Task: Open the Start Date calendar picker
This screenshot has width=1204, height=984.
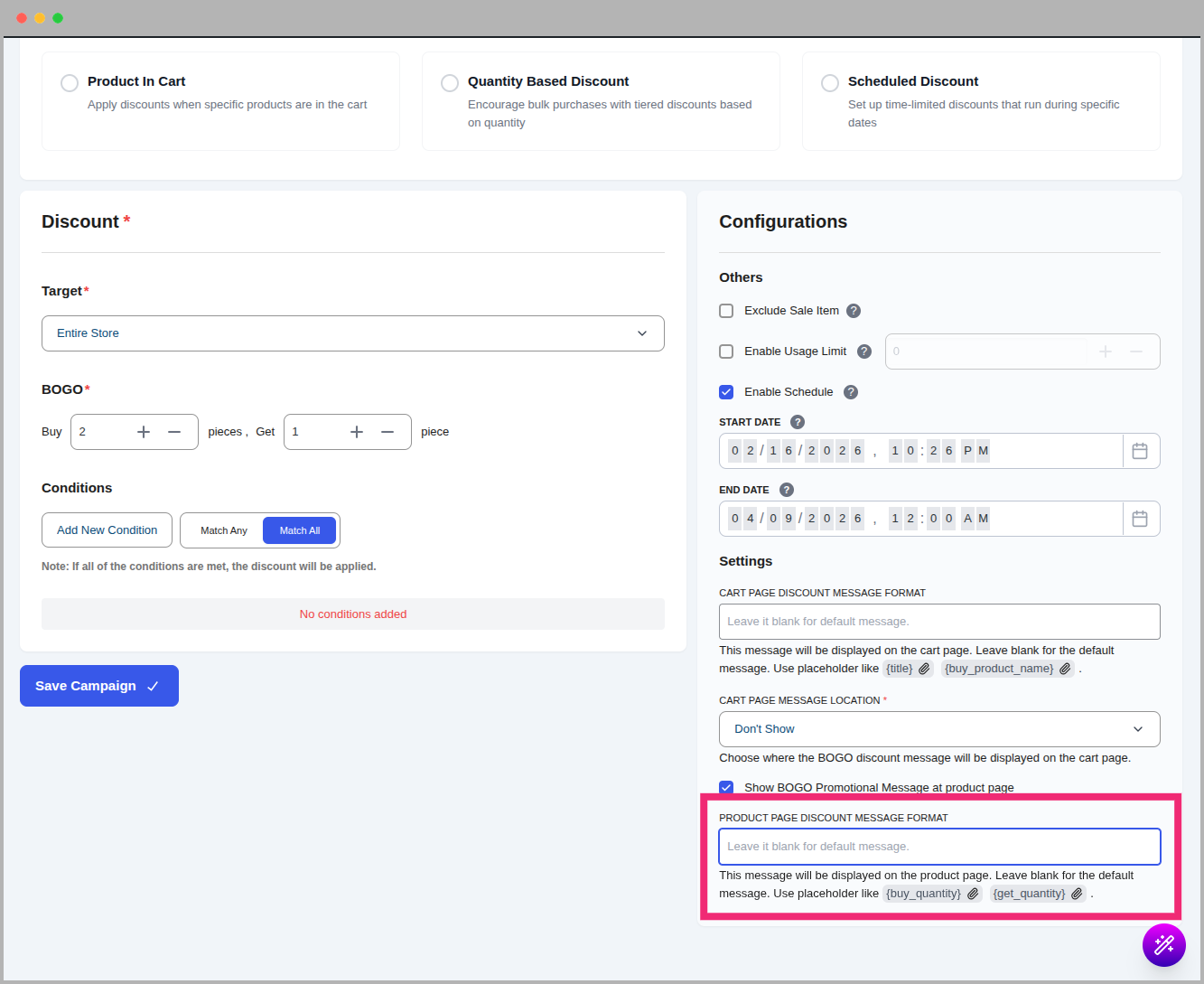Action: click(1140, 450)
